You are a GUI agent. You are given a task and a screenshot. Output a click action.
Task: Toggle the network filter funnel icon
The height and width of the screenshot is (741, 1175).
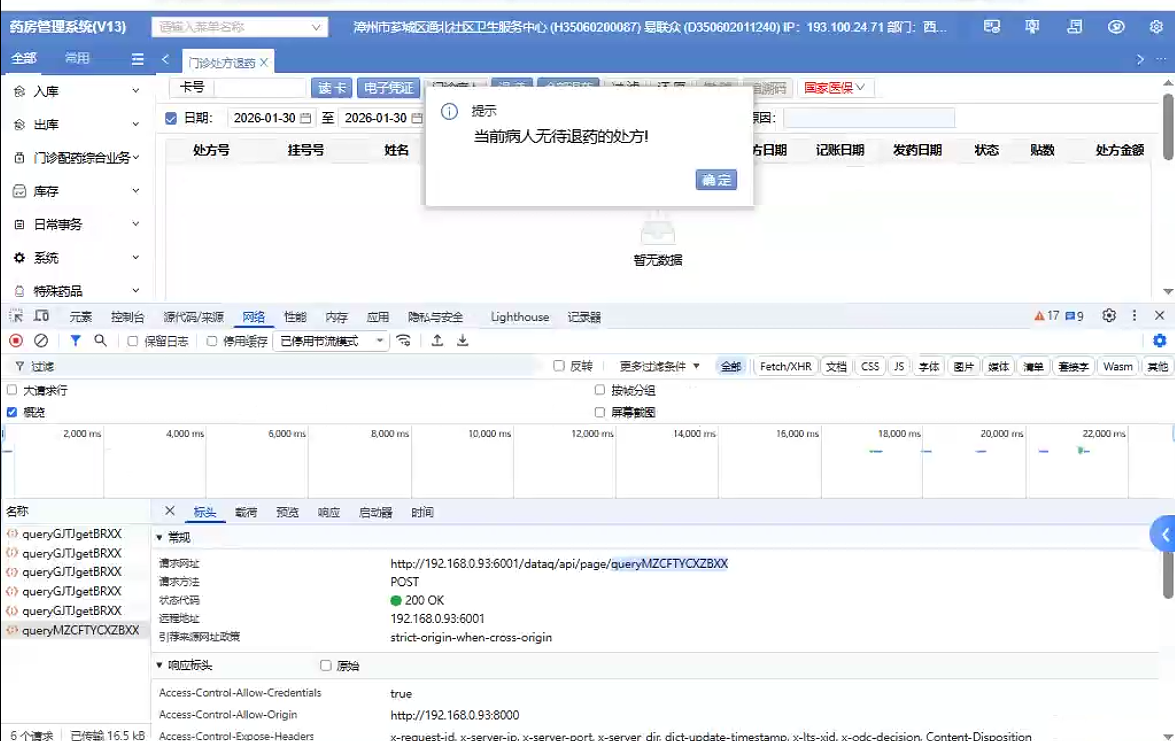(x=76, y=341)
